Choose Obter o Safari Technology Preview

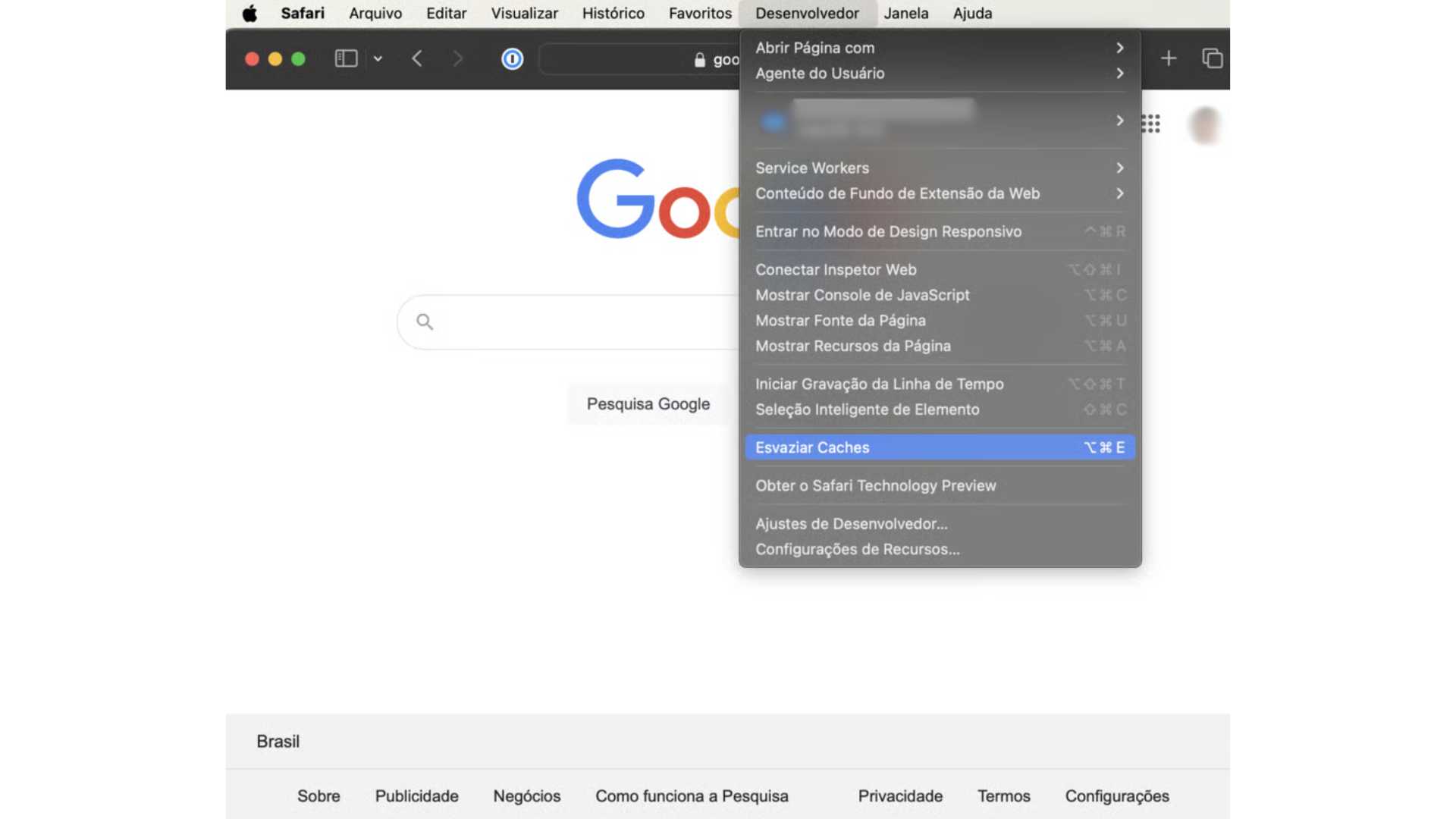pyautogui.click(x=940, y=486)
